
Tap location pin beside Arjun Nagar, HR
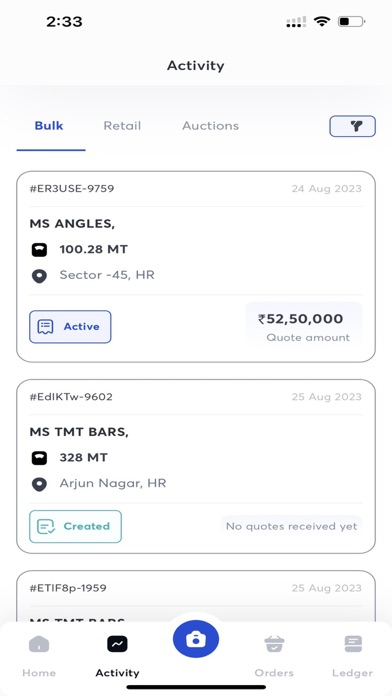pos(40,484)
